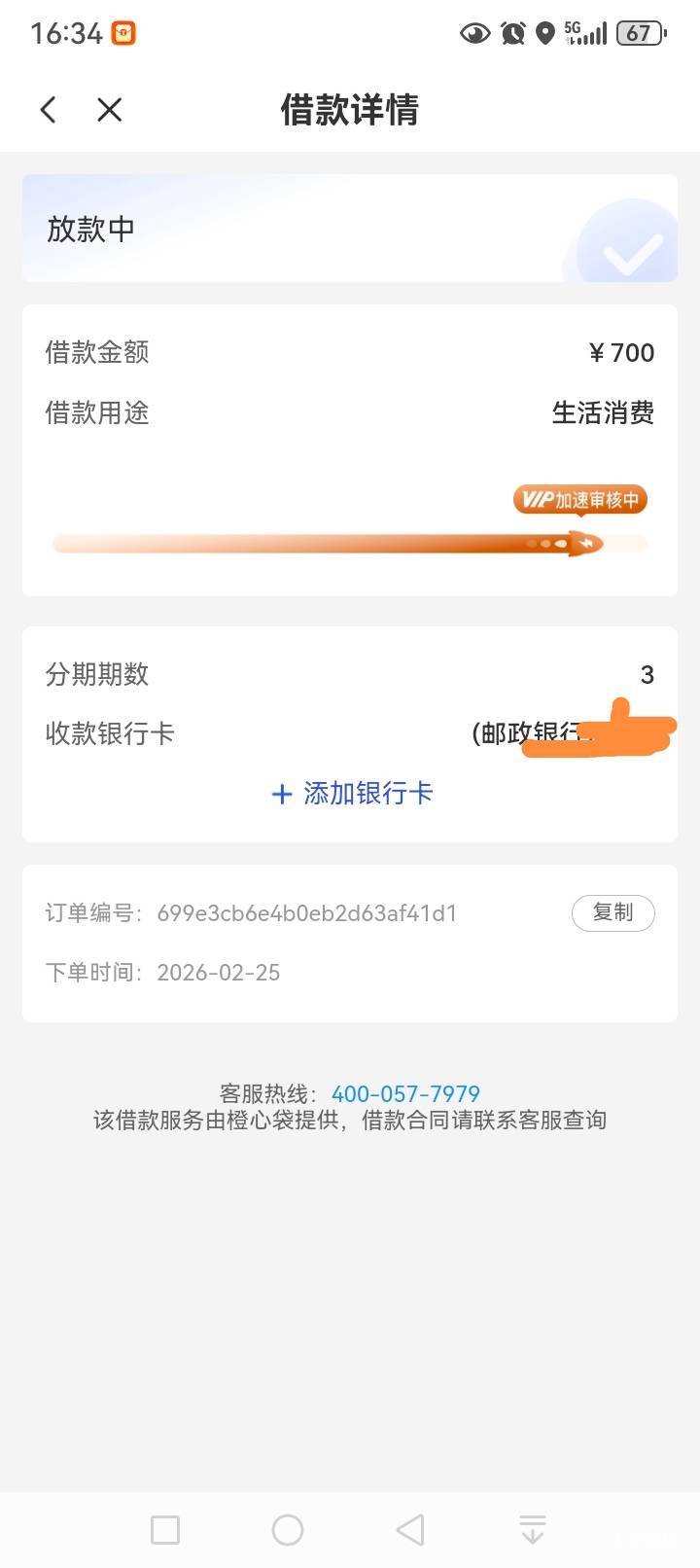Image resolution: width=700 pixels, height=1568 pixels.
Task: Tap the orange app notification icon
Action: [x=123, y=33]
